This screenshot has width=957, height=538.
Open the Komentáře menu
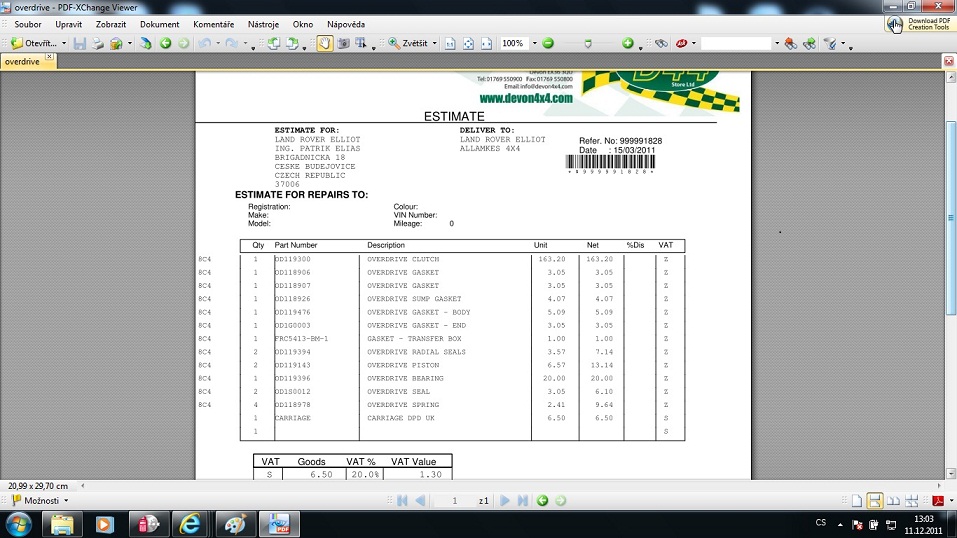(x=213, y=23)
